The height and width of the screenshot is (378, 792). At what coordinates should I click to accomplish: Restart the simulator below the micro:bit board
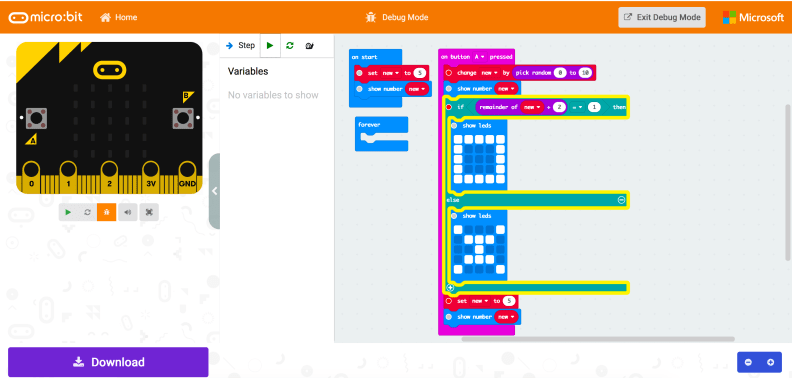pyautogui.click(x=87, y=212)
